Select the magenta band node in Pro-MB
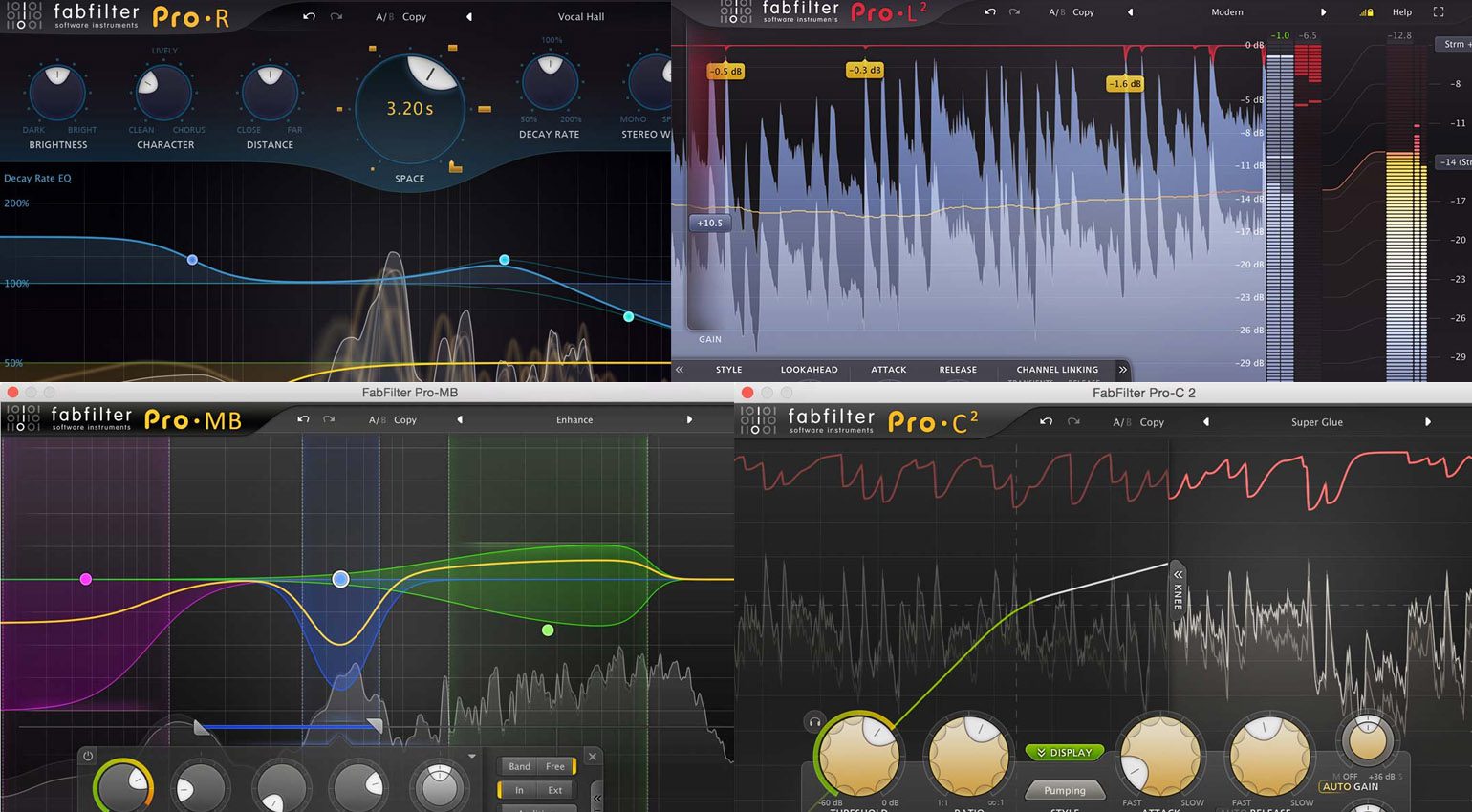The width and height of the screenshot is (1472, 812). click(x=86, y=579)
